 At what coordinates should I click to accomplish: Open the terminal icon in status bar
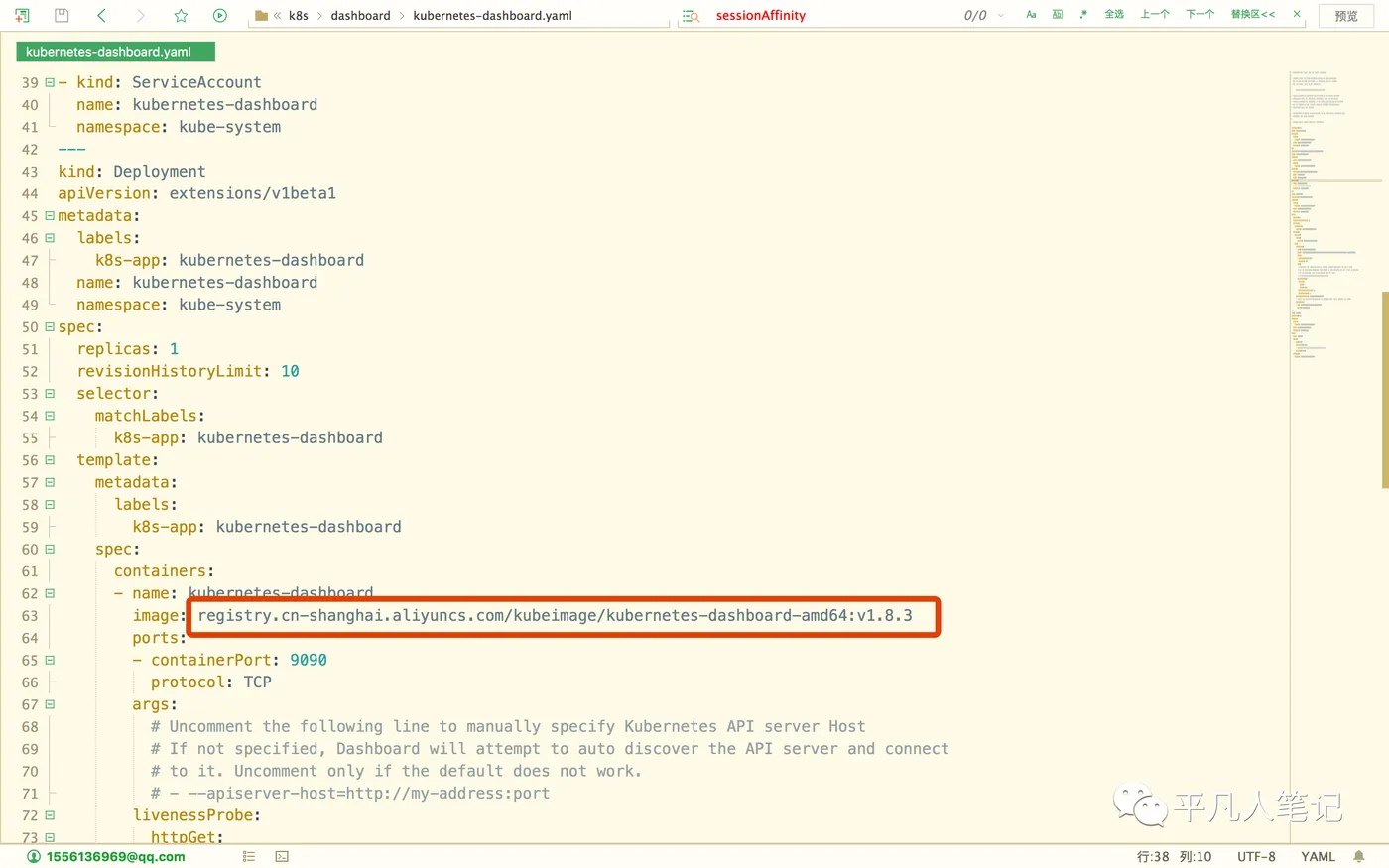(282, 856)
